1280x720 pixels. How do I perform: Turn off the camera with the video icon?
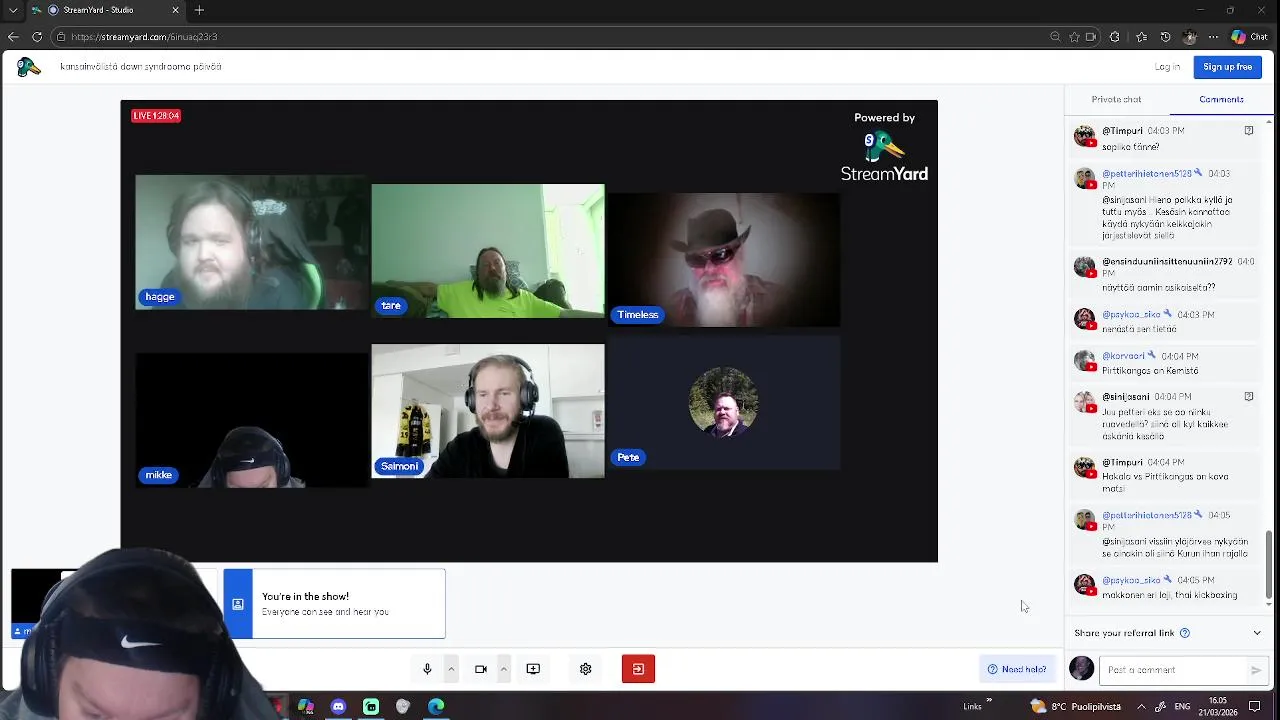pyautogui.click(x=480, y=669)
